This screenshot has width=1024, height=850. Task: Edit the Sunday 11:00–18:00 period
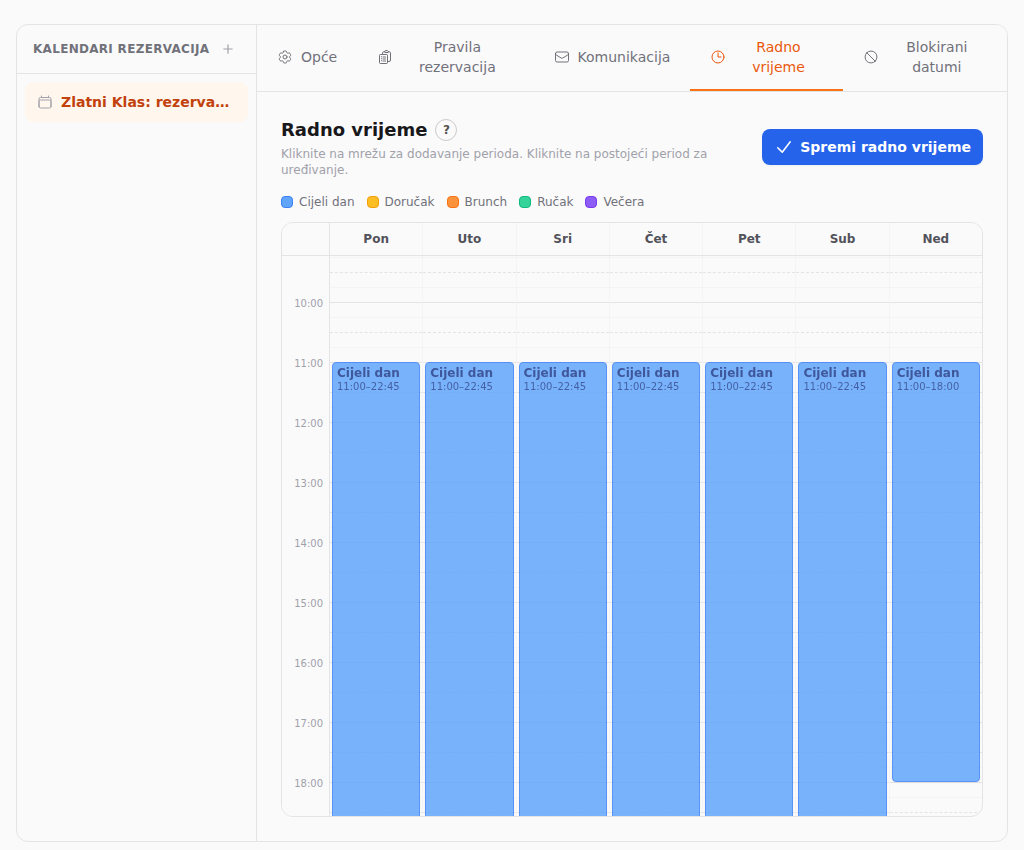click(936, 572)
